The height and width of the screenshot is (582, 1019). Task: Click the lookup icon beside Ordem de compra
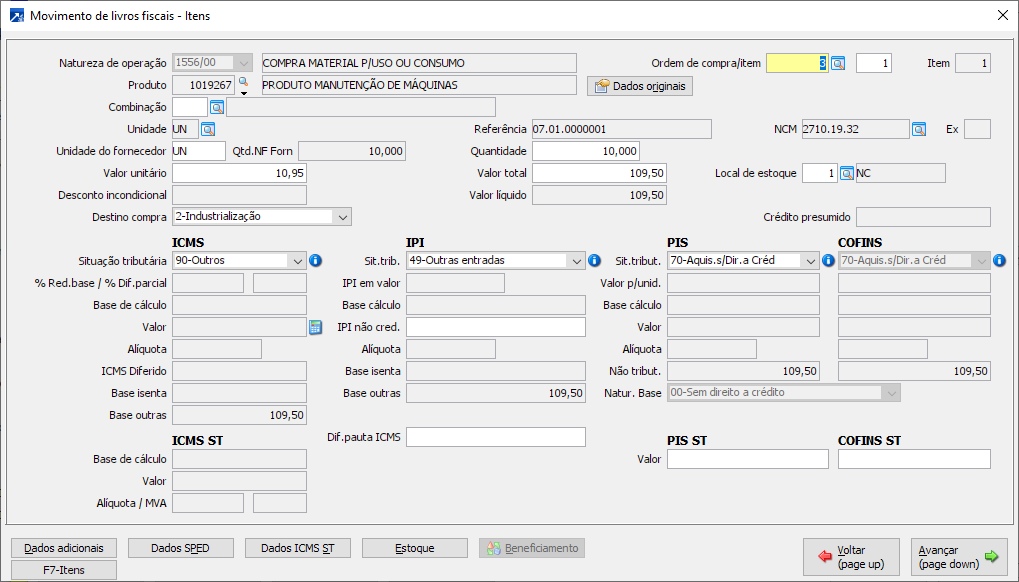838,64
